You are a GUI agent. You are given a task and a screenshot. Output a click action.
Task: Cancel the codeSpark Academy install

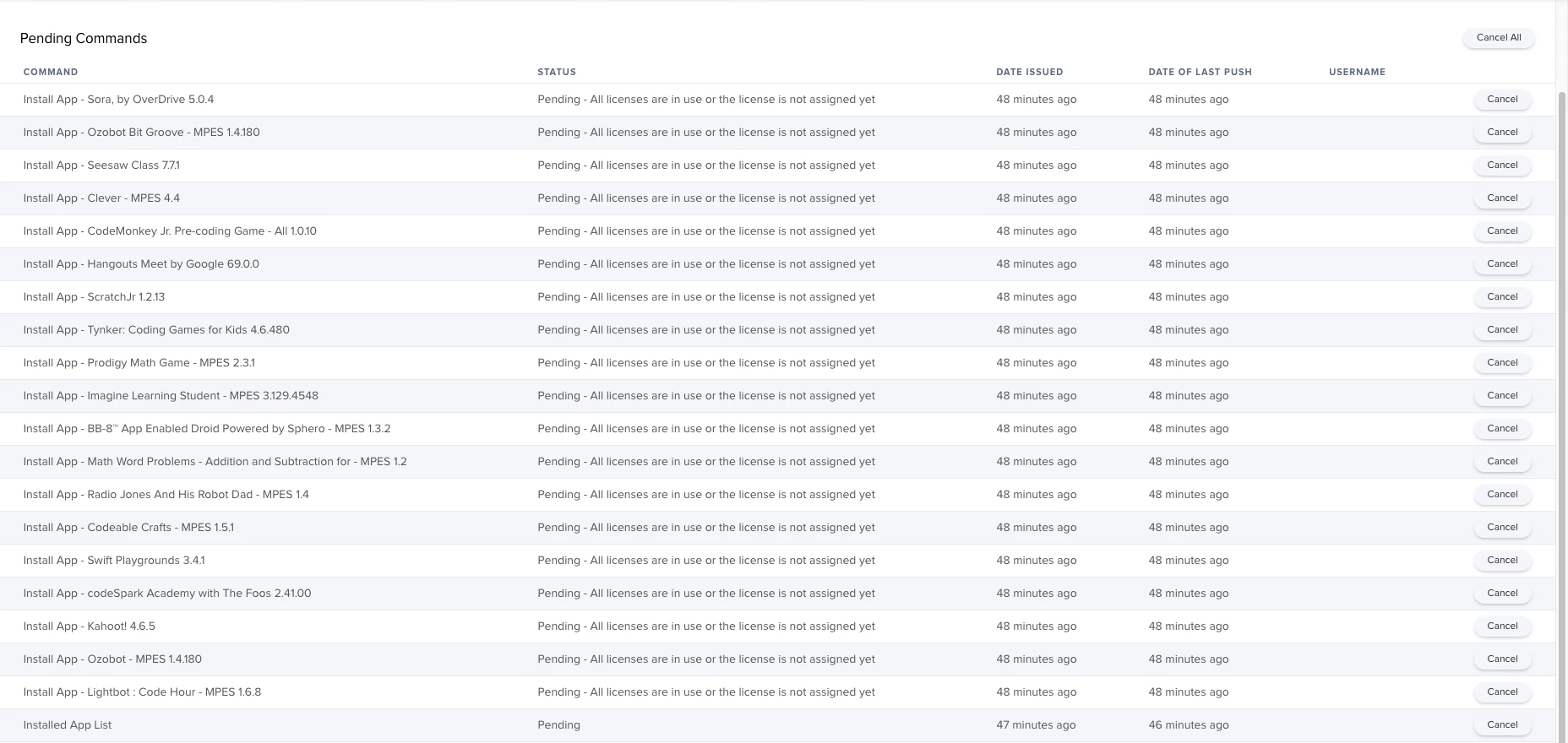pyautogui.click(x=1502, y=594)
